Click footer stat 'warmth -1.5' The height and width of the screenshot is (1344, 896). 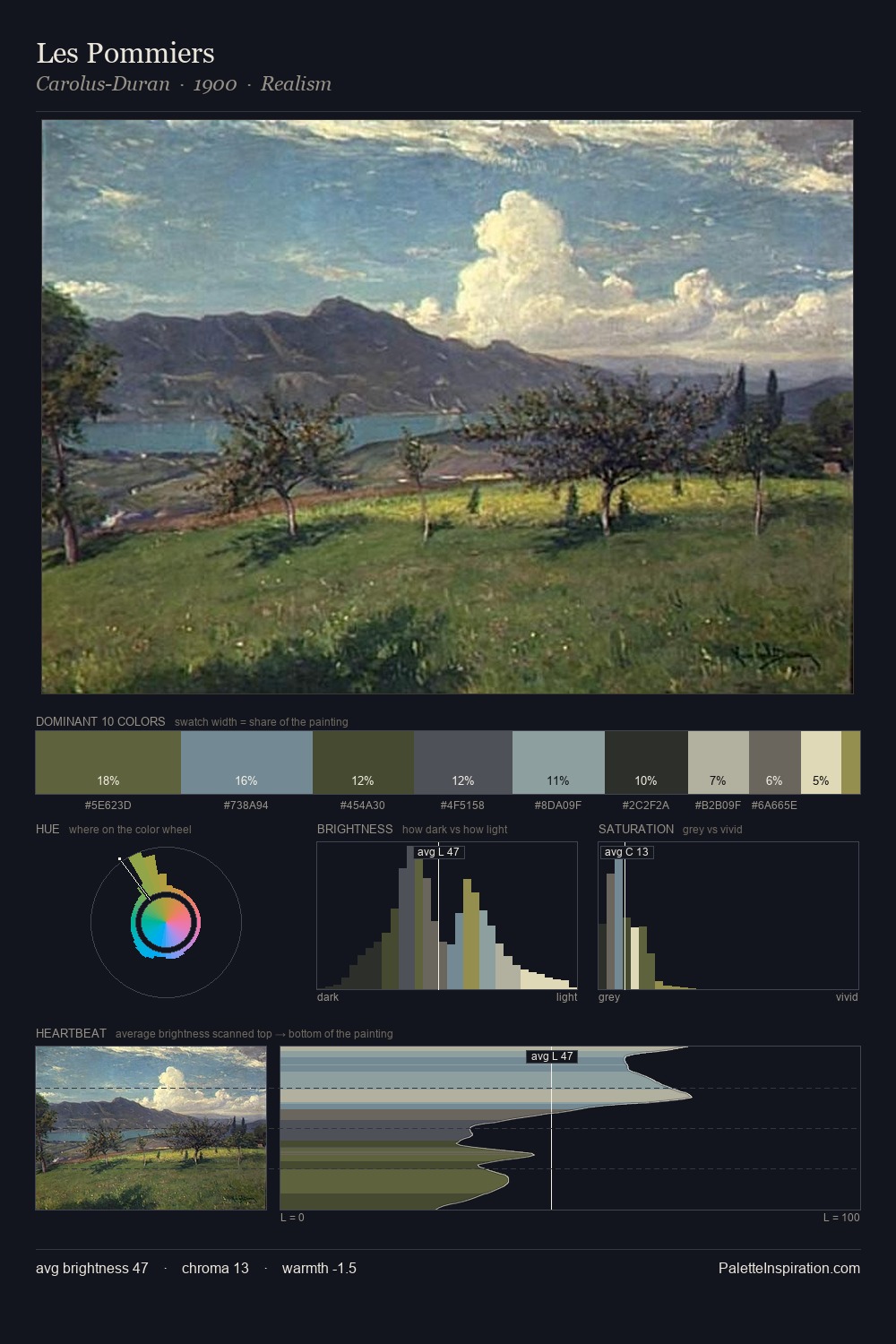click(319, 1268)
